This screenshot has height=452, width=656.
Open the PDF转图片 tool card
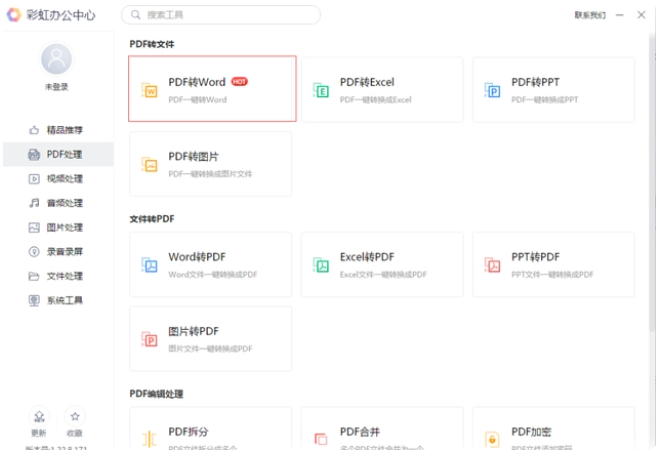pyautogui.click(x=210, y=164)
